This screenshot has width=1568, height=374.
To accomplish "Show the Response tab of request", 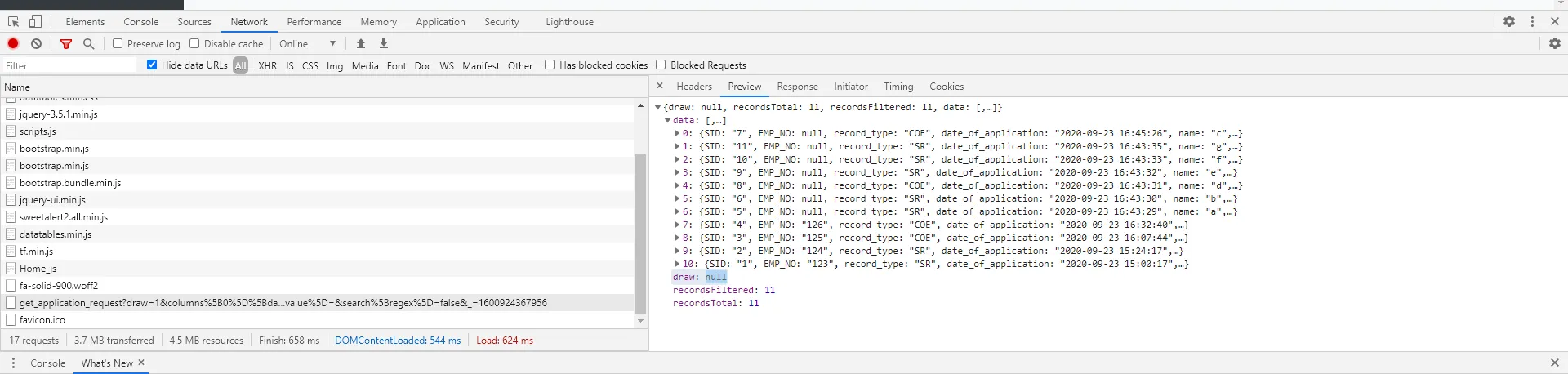I will (798, 86).
